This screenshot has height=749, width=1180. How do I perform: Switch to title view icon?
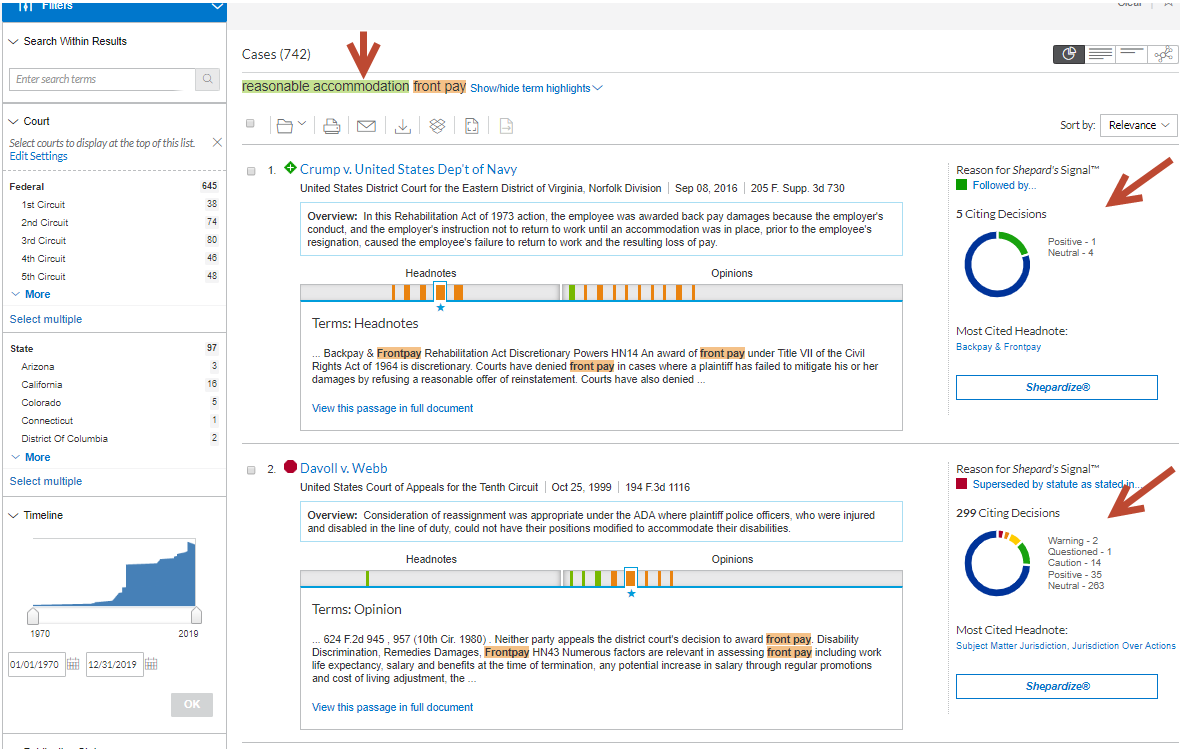coord(1131,54)
